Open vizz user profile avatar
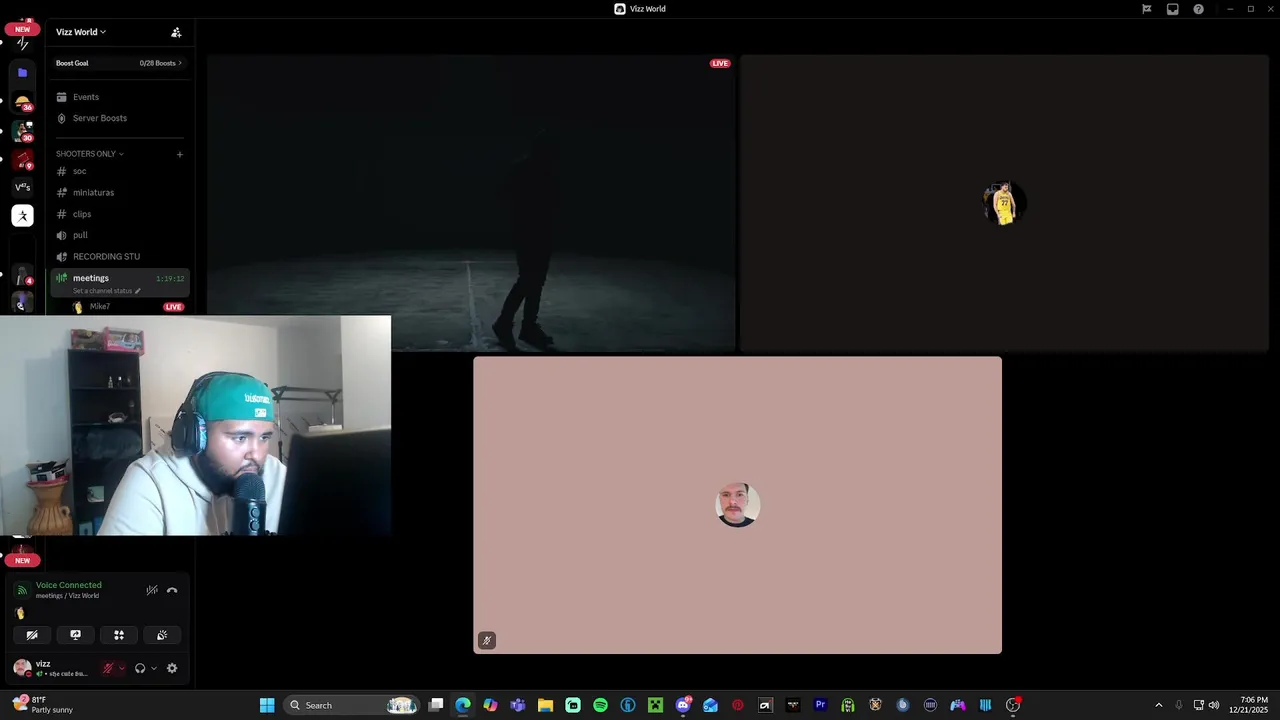 coord(22,668)
